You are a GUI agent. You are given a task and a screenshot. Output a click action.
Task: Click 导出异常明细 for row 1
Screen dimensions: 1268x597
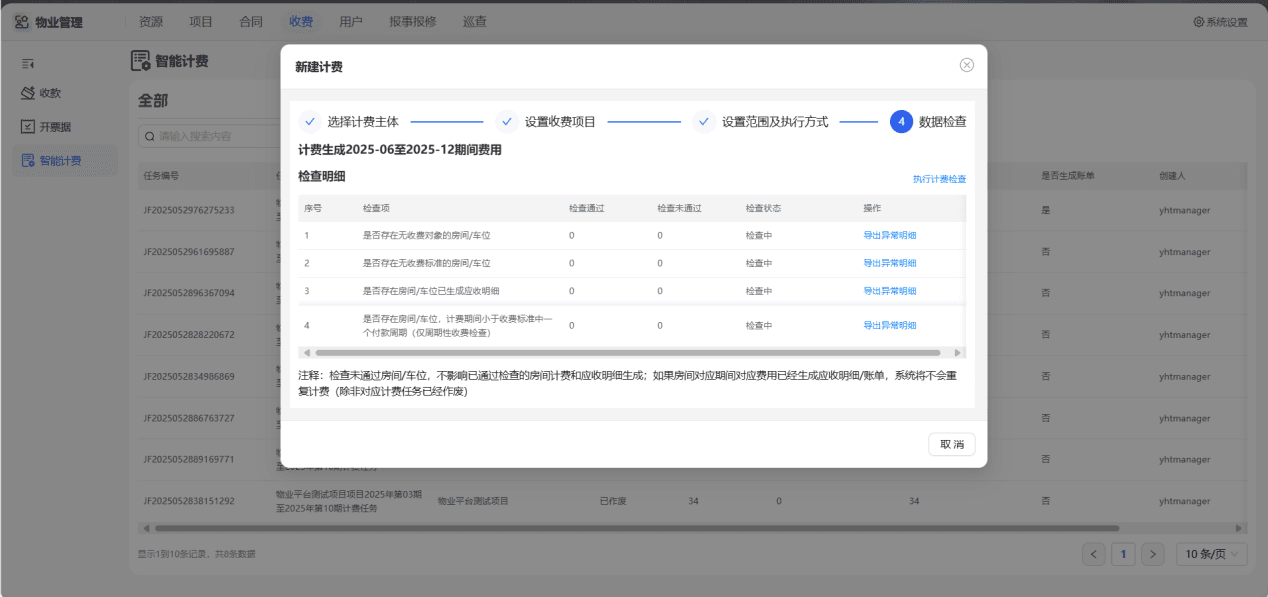pyautogui.click(x=890, y=236)
